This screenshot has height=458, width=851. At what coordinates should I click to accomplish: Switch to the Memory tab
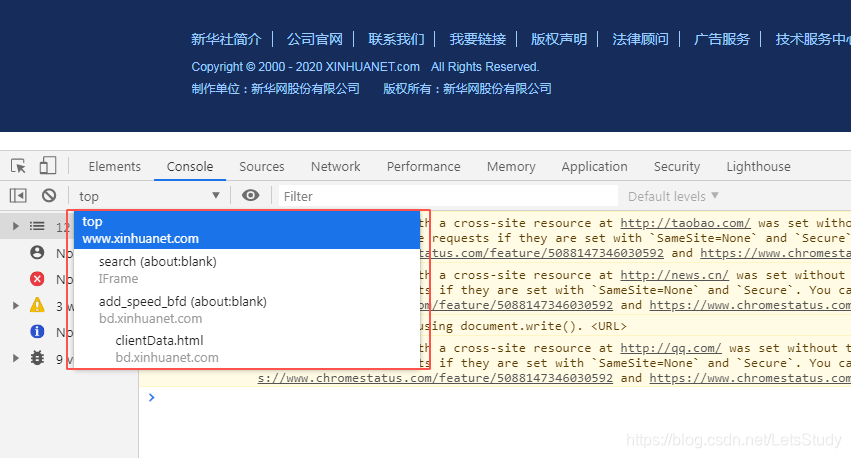[x=511, y=167]
